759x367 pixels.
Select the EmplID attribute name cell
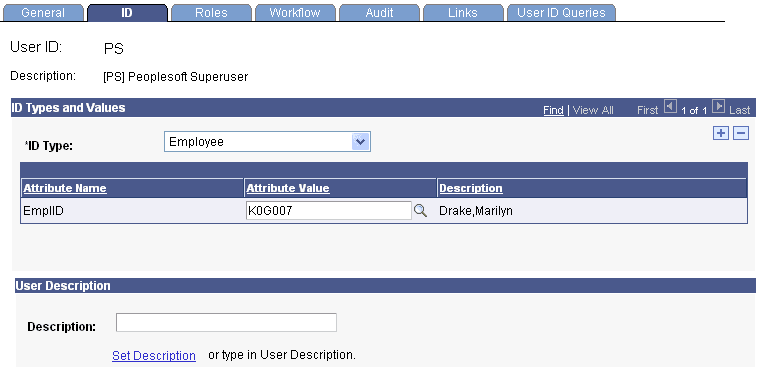(x=43, y=211)
